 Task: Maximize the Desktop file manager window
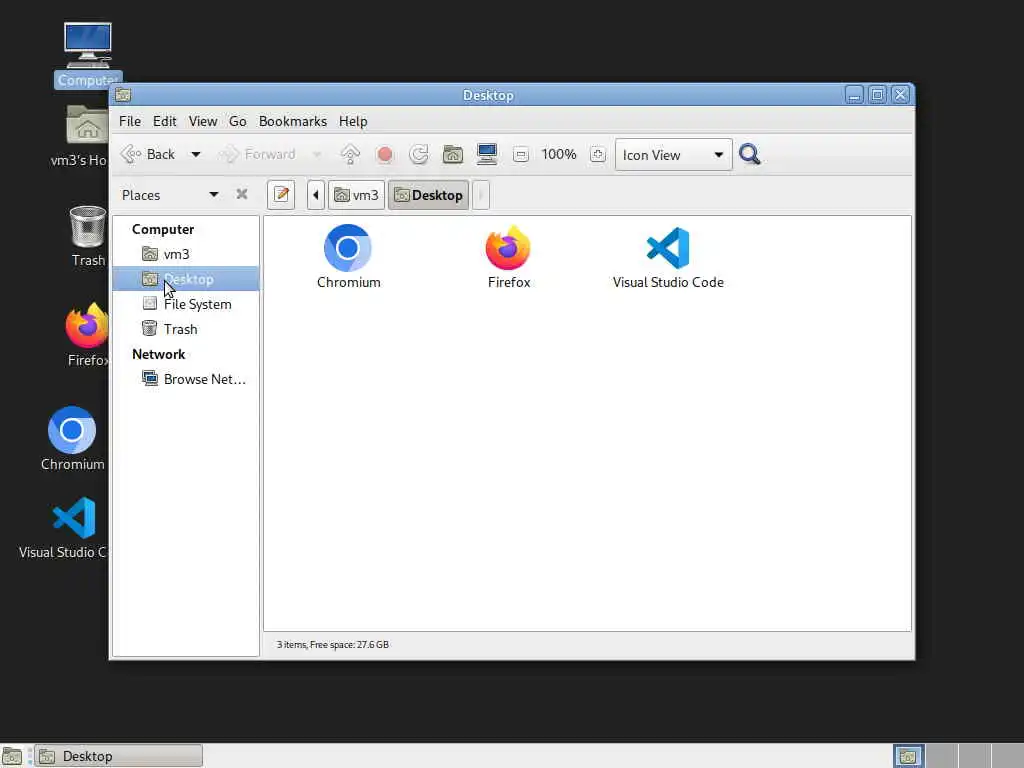pyautogui.click(x=877, y=95)
